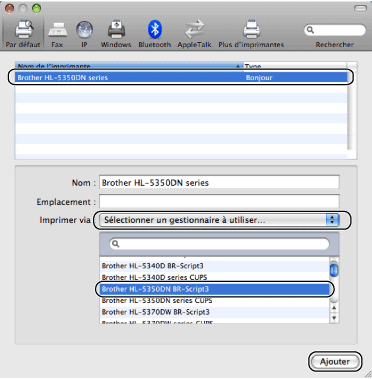The image size is (372, 379).
Task: Choose the Bluetooth printer pane
Action: (x=155, y=33)
